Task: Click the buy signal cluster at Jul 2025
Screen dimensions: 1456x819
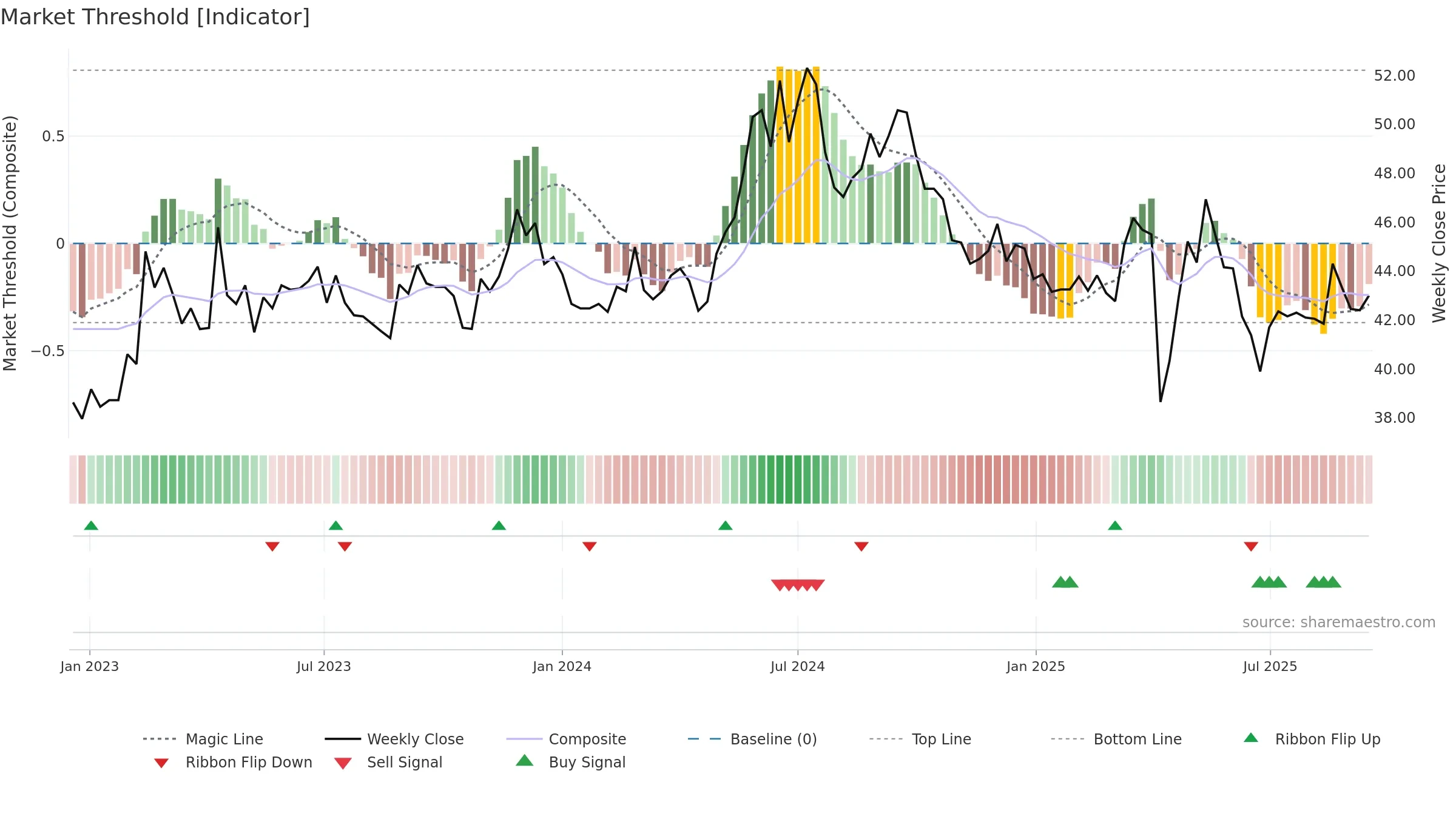Action: pos(1269,582)
